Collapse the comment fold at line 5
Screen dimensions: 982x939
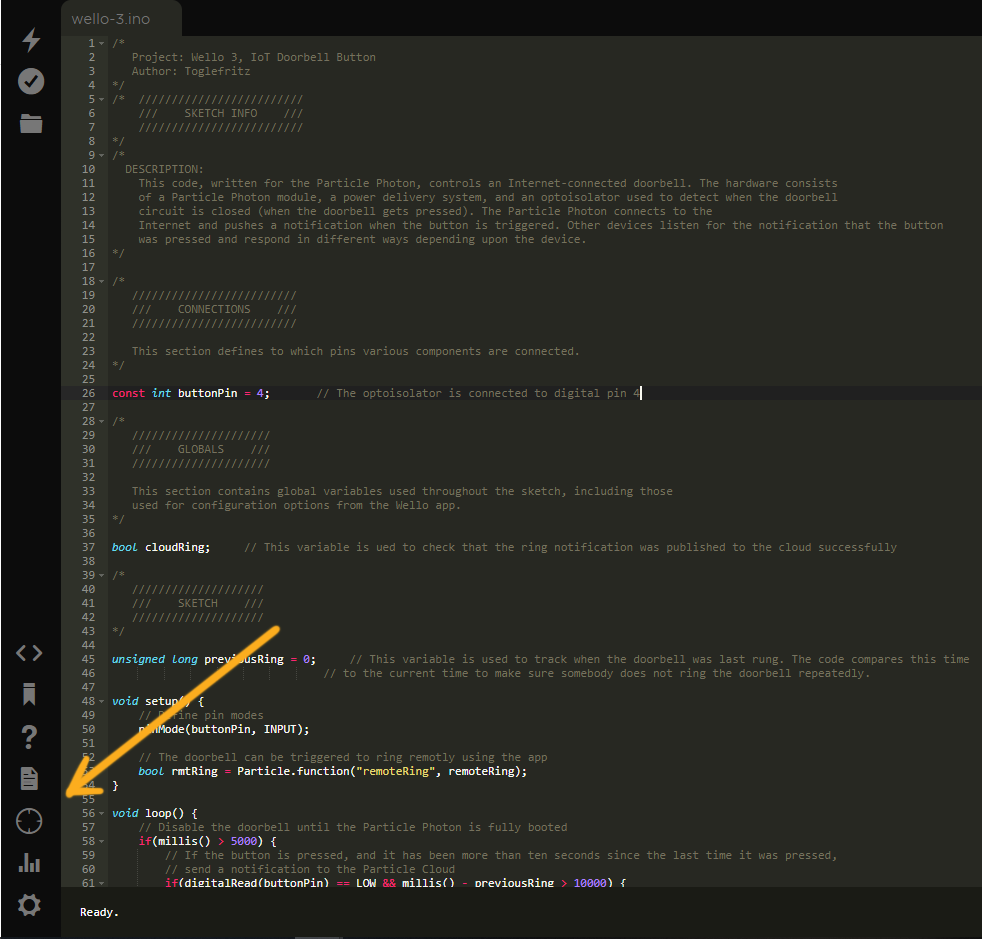[x=101, y=100]
